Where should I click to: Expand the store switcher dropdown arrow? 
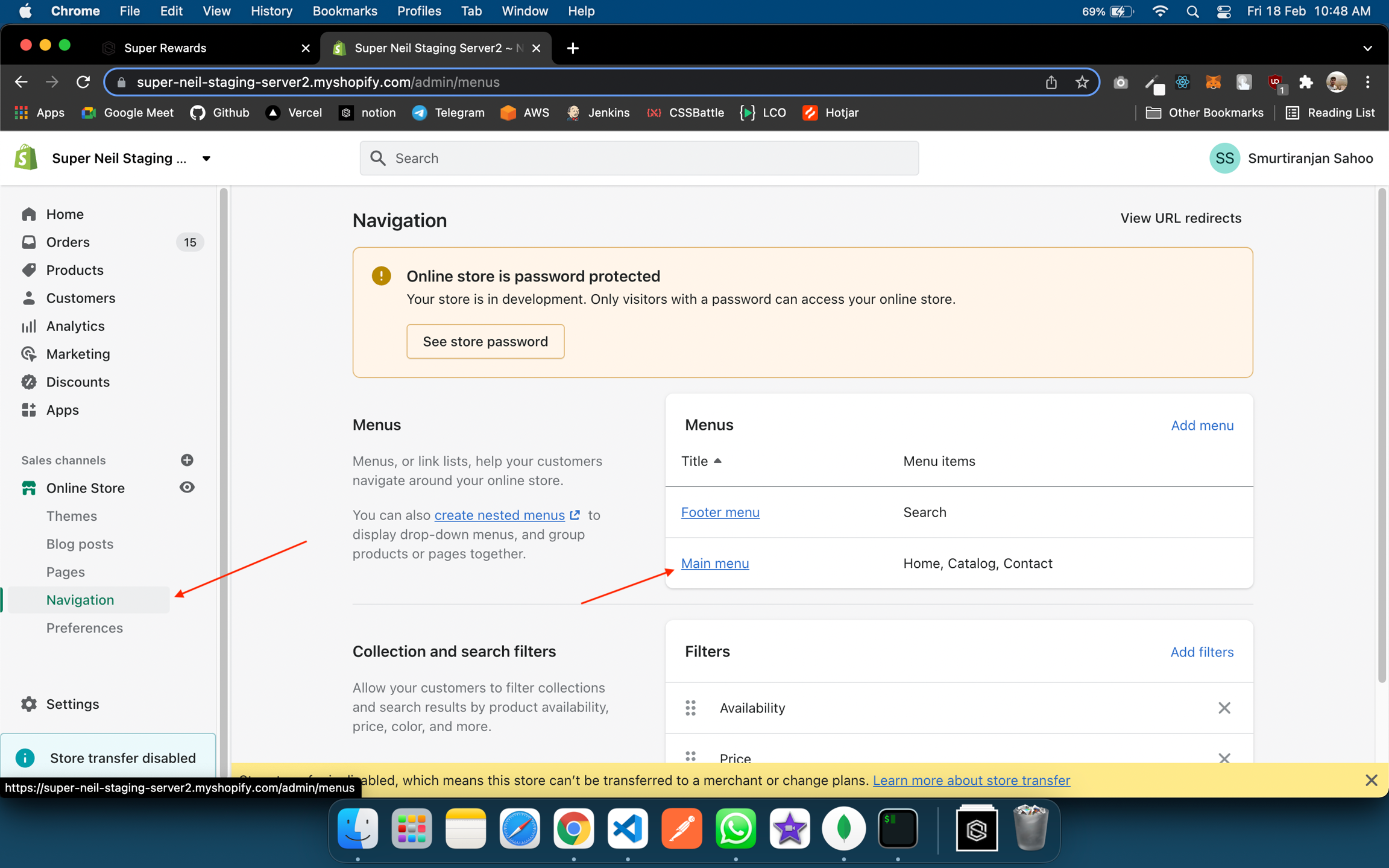click(x=206, y=159)
